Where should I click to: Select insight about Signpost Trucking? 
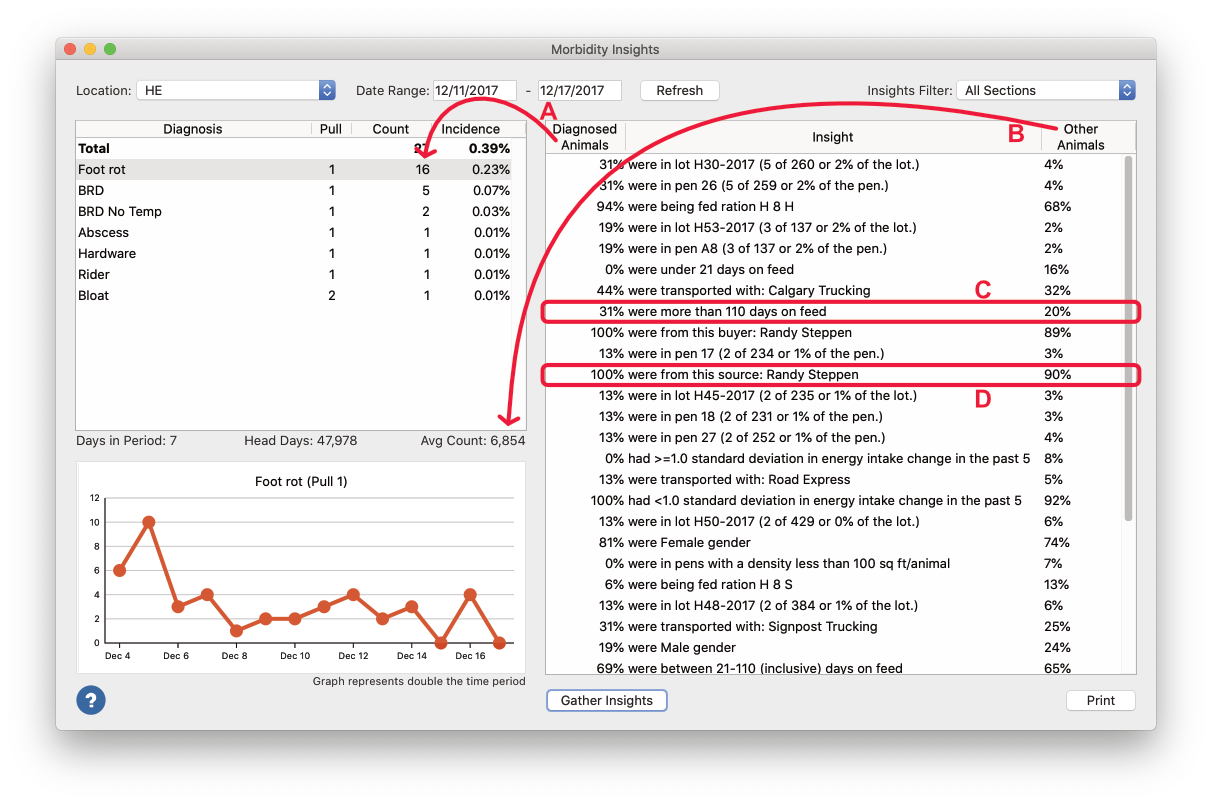point(834,626)
